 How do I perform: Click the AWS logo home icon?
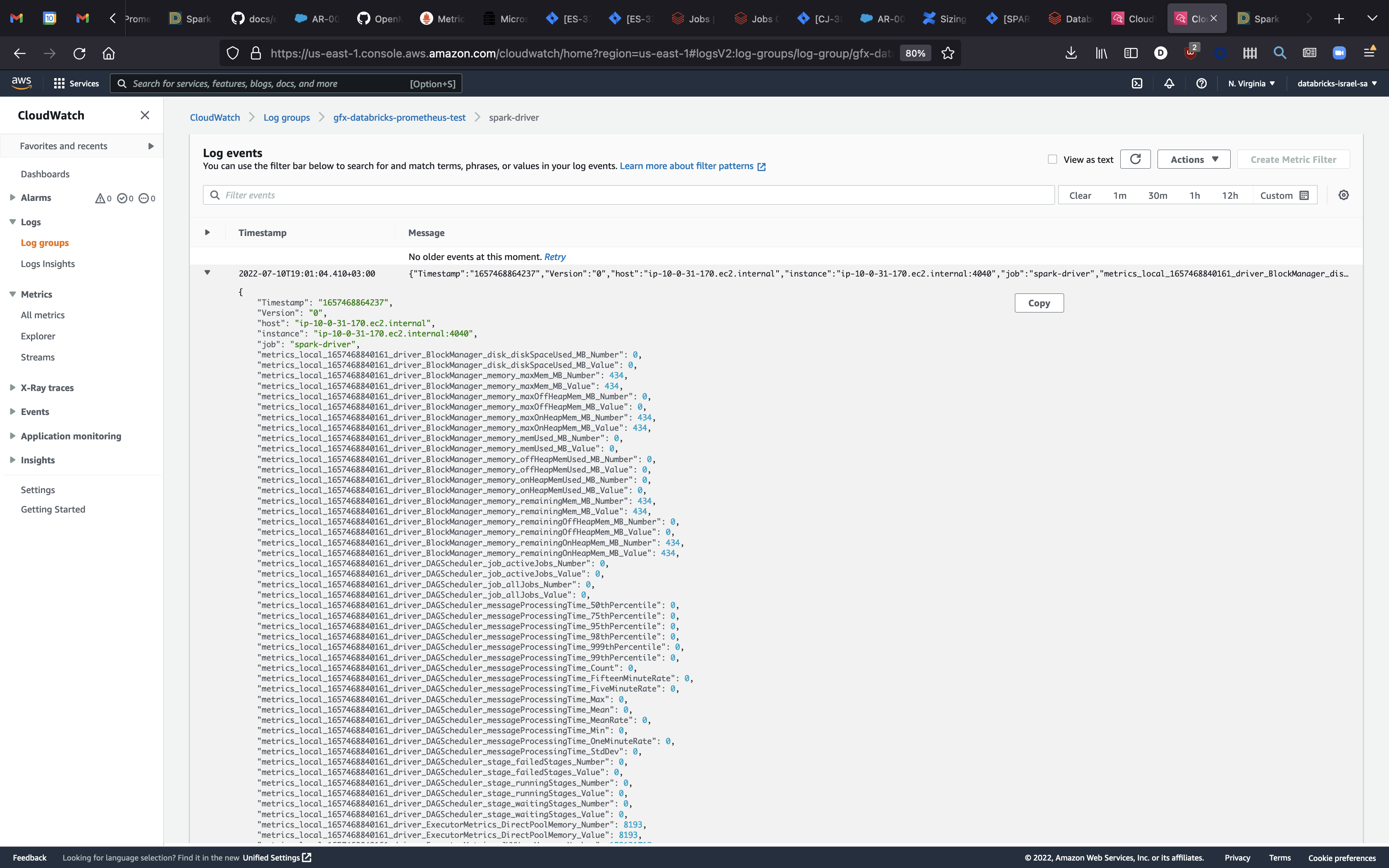coord(21,83)
